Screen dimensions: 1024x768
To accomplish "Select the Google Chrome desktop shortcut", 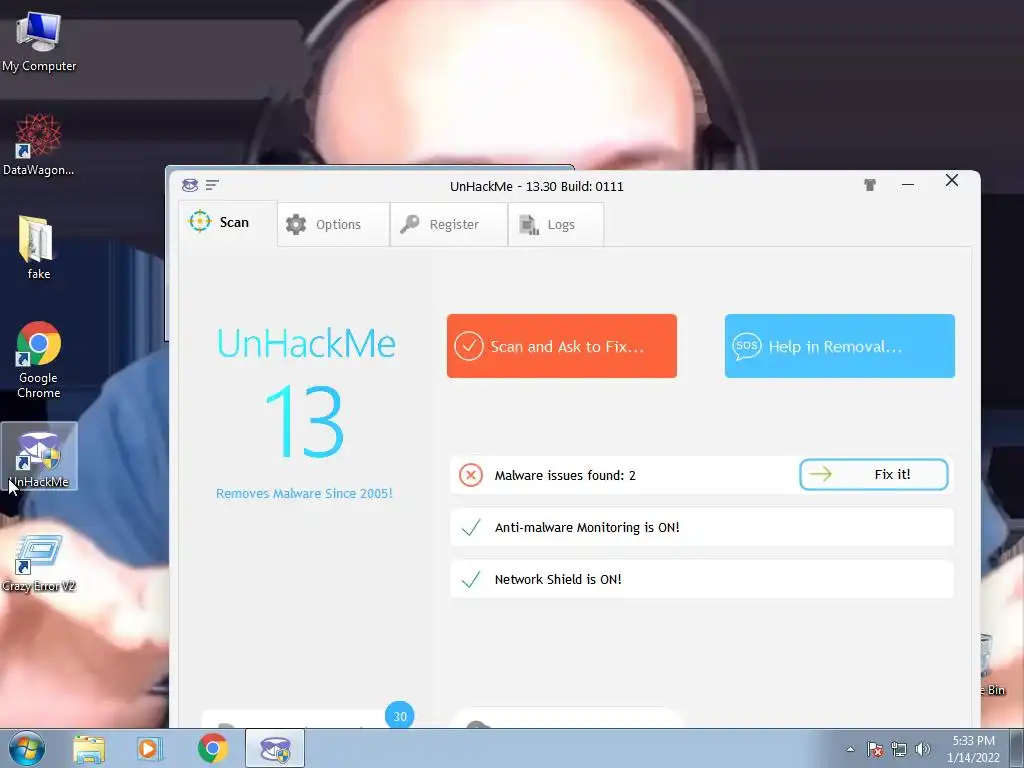I will (x=39, y=359).
